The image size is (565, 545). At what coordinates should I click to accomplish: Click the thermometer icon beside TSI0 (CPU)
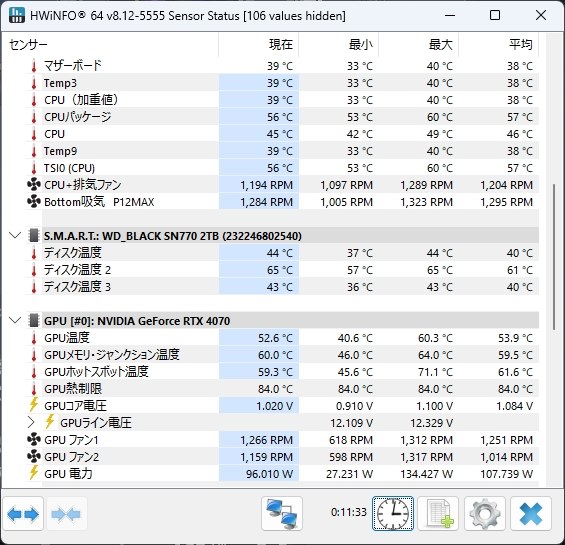34,168
